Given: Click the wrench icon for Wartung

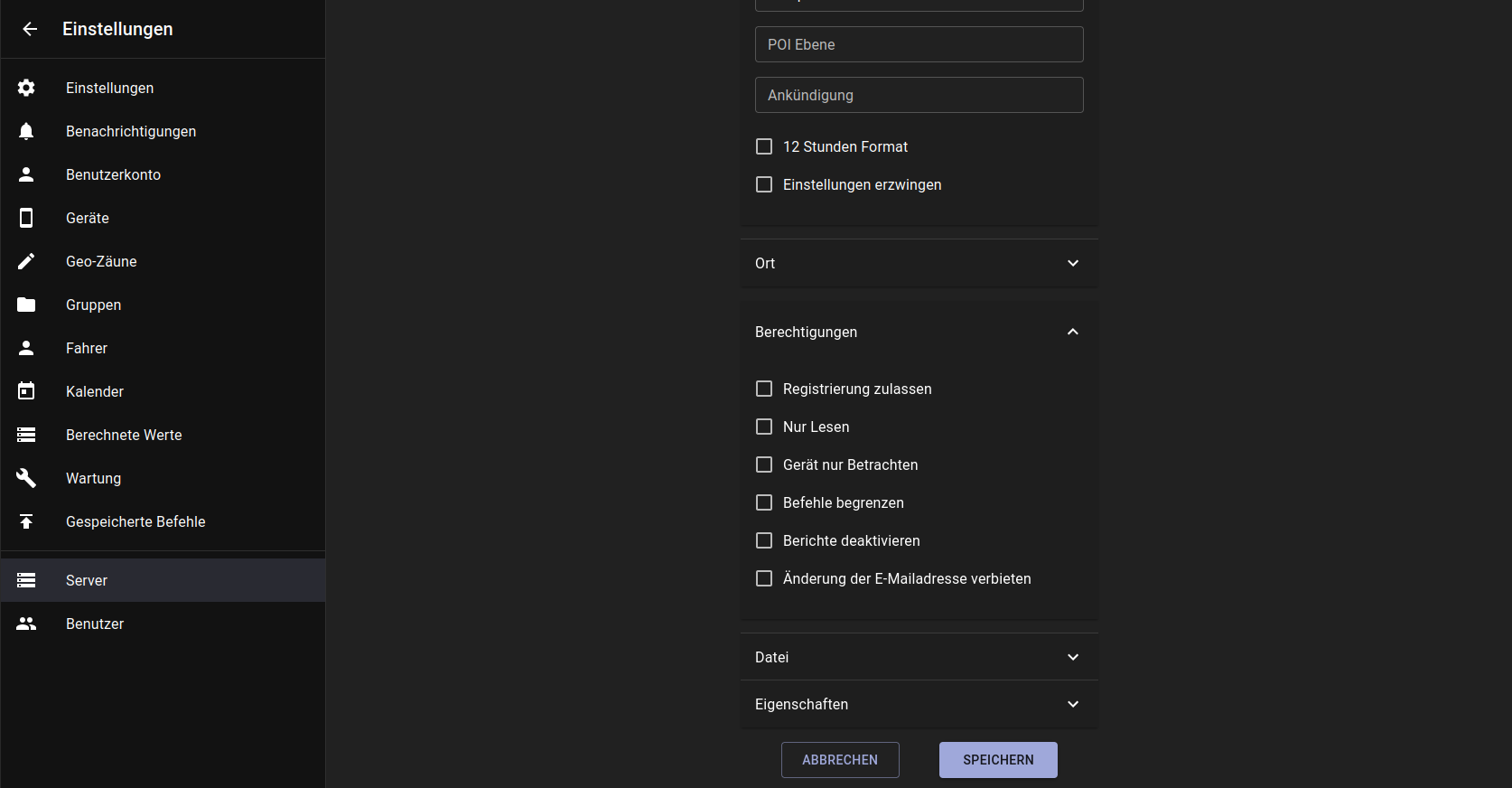Looking at the screenshot, I should (x=26, y=478).
